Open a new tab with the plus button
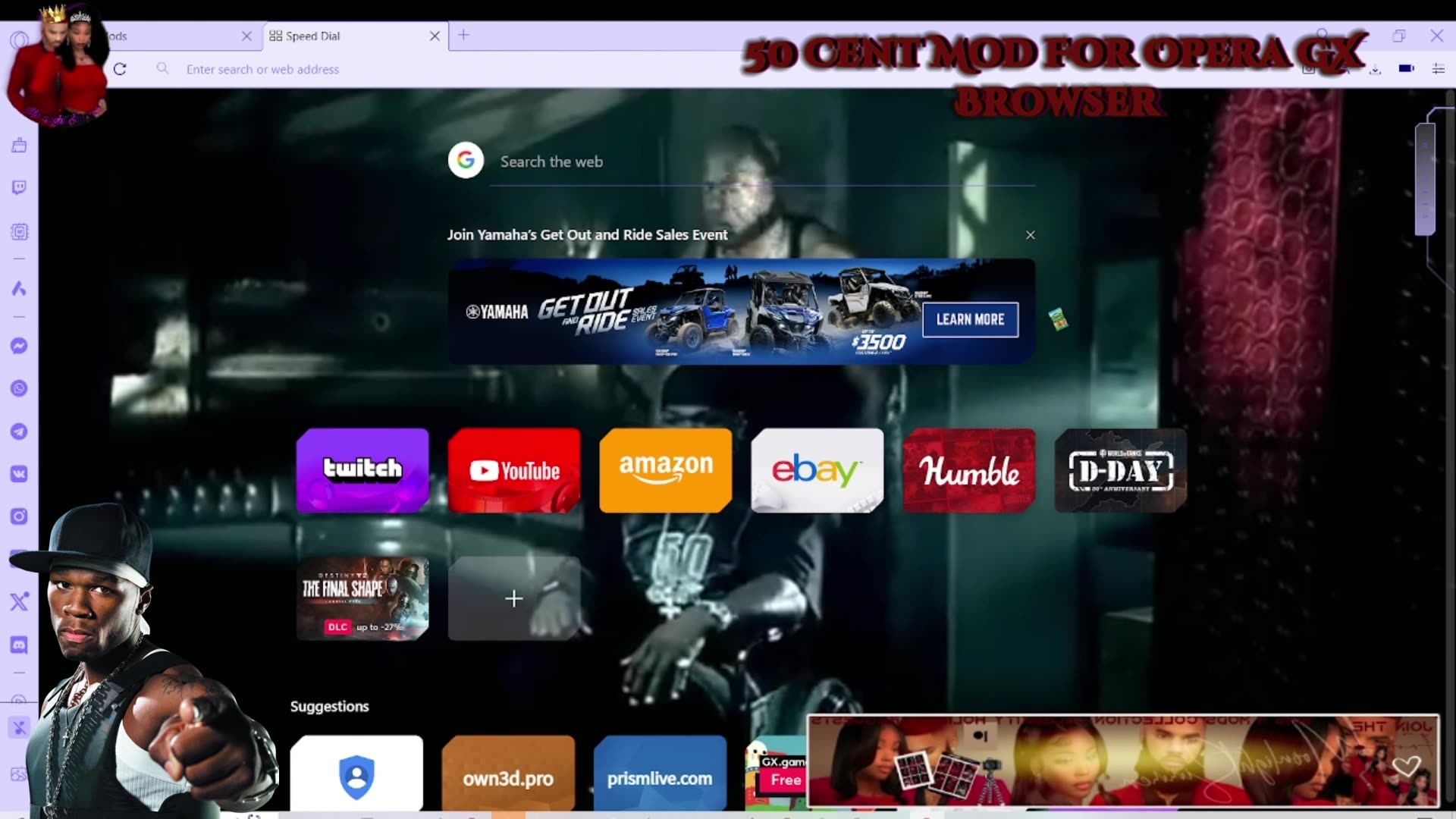 click(463, 36)
